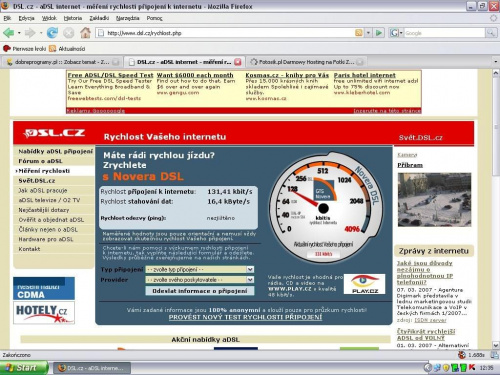Viewport: 500px width, 375px height.
Task: Click the search magnifier icon
Action: click(x=490, y=33)
